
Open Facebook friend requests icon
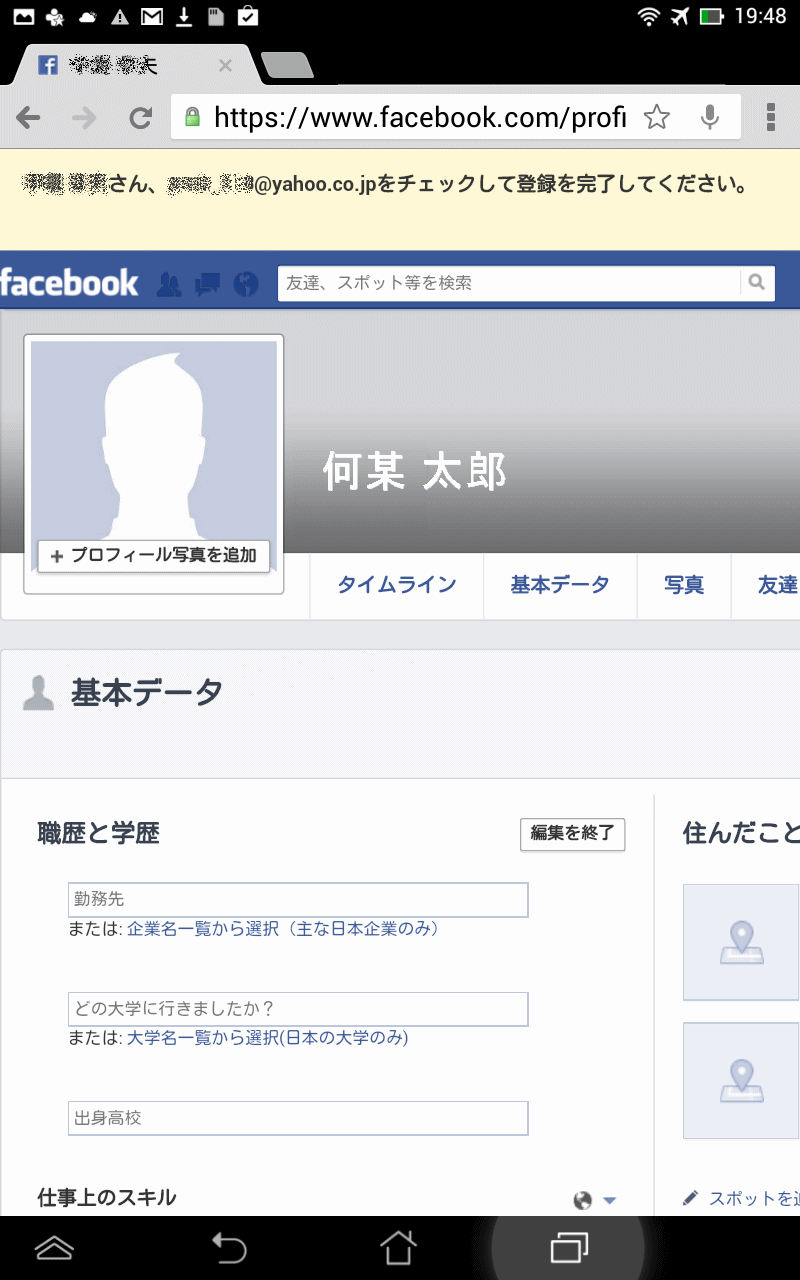[x=169, y=284]
